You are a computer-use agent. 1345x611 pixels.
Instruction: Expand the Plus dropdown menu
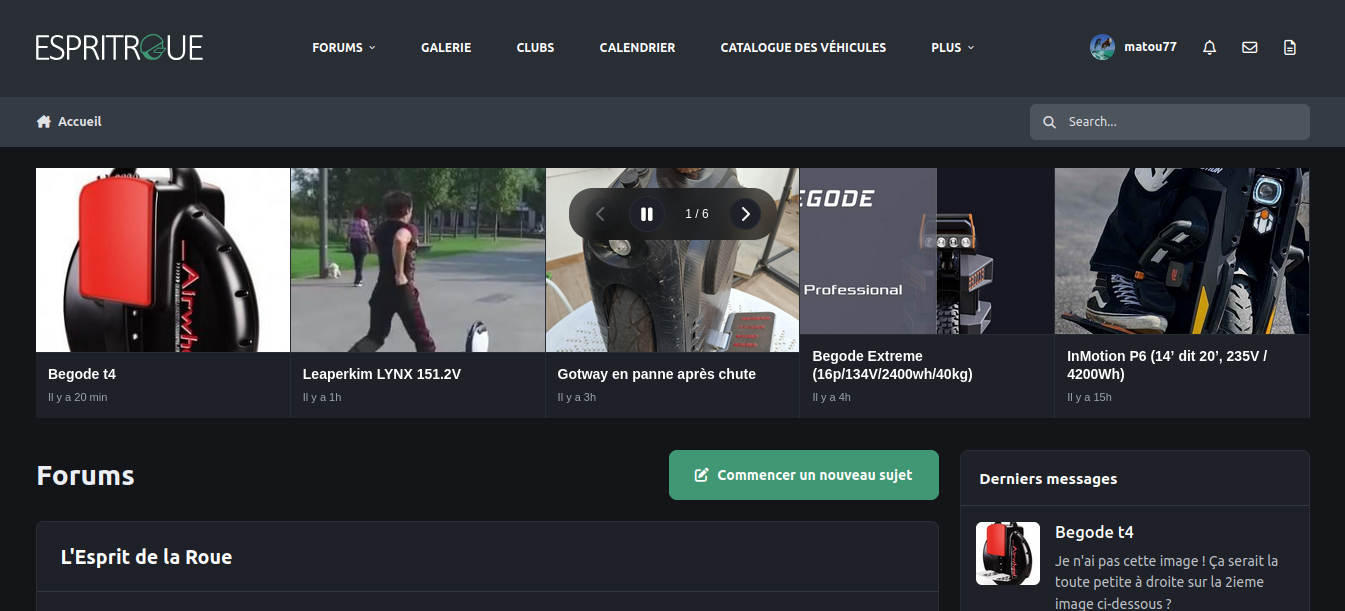click(x=952, y=47)
